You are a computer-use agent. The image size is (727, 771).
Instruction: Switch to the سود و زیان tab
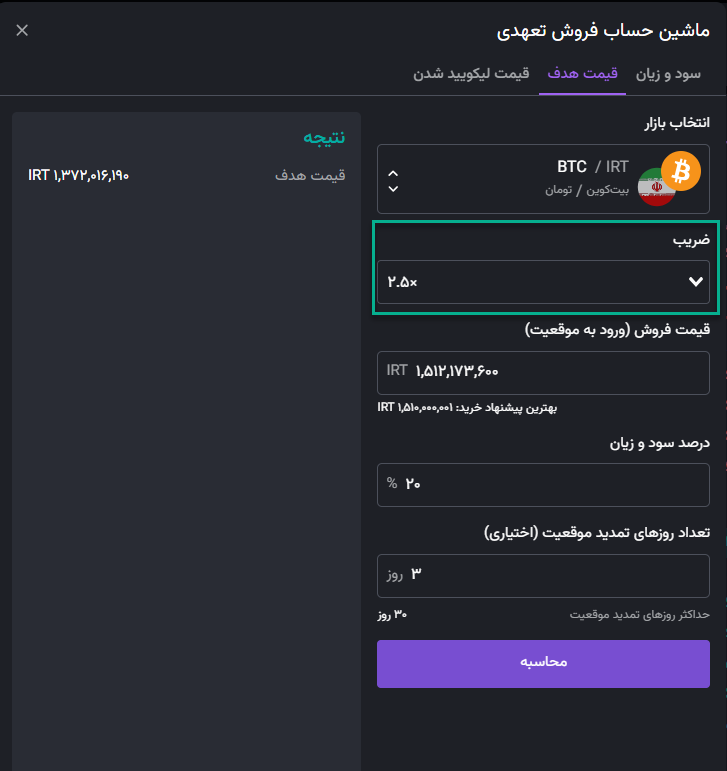click(x=668, y=74)
